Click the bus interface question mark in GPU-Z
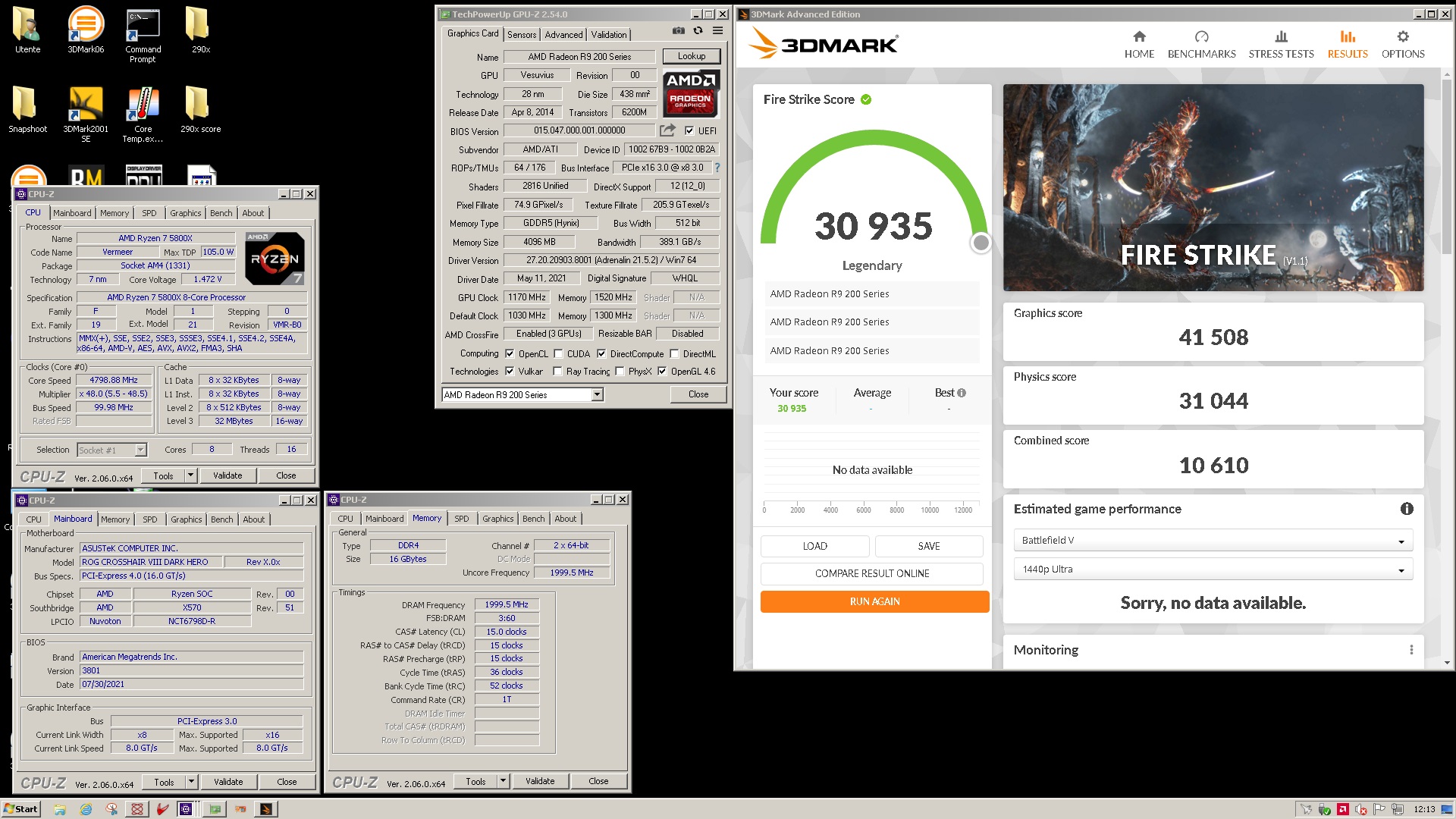 point(717,168)
